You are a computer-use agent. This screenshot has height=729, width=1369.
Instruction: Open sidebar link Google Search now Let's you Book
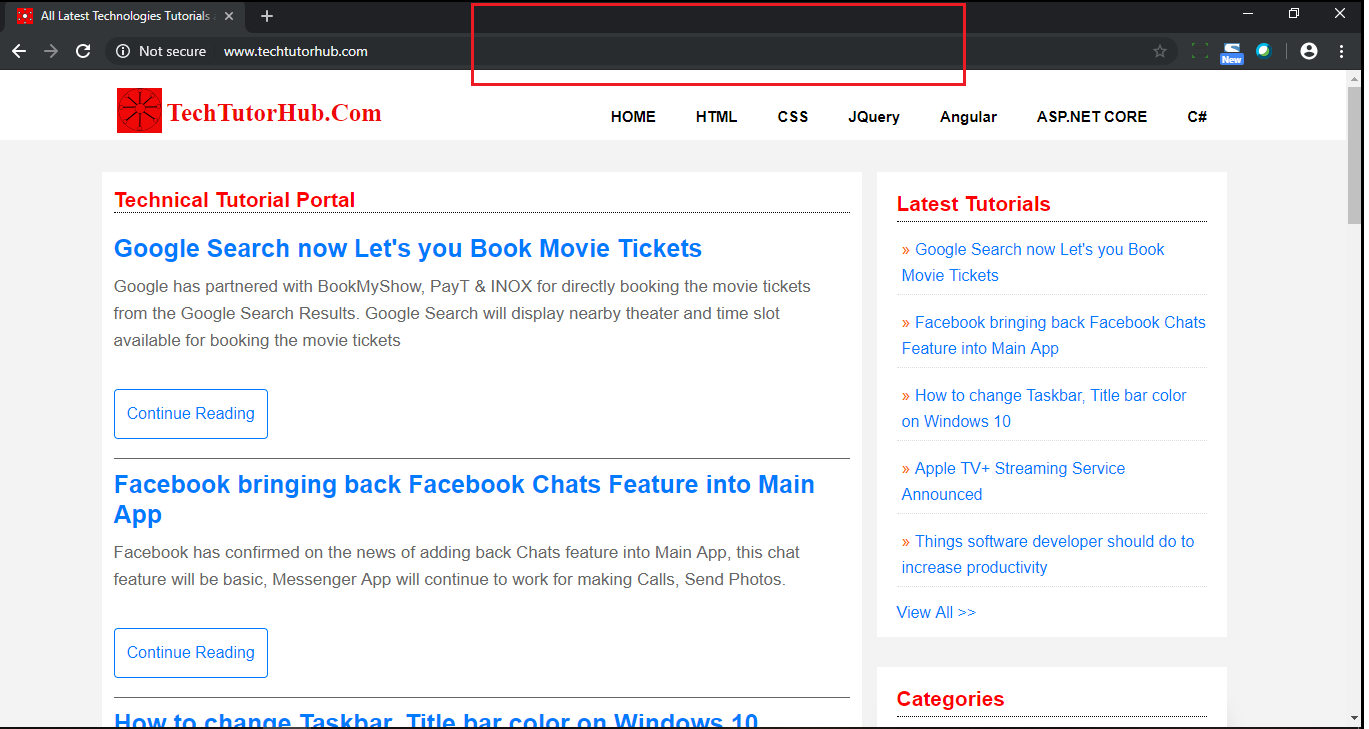coord(1033,262)
